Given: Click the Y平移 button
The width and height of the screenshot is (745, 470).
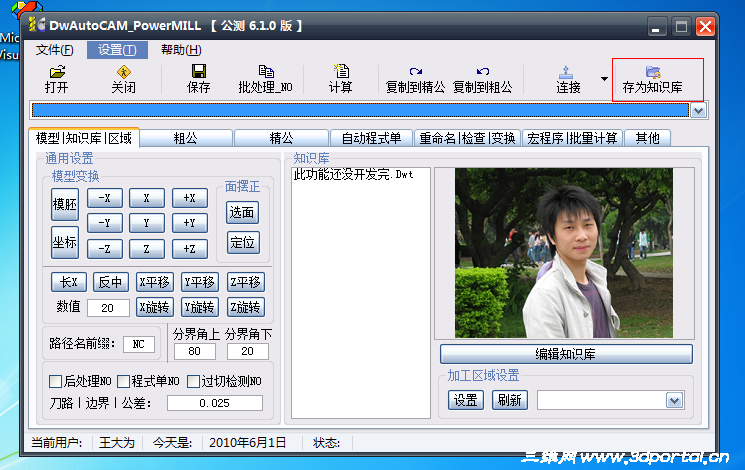Looking at the screenshot, I should pos(200,282).
